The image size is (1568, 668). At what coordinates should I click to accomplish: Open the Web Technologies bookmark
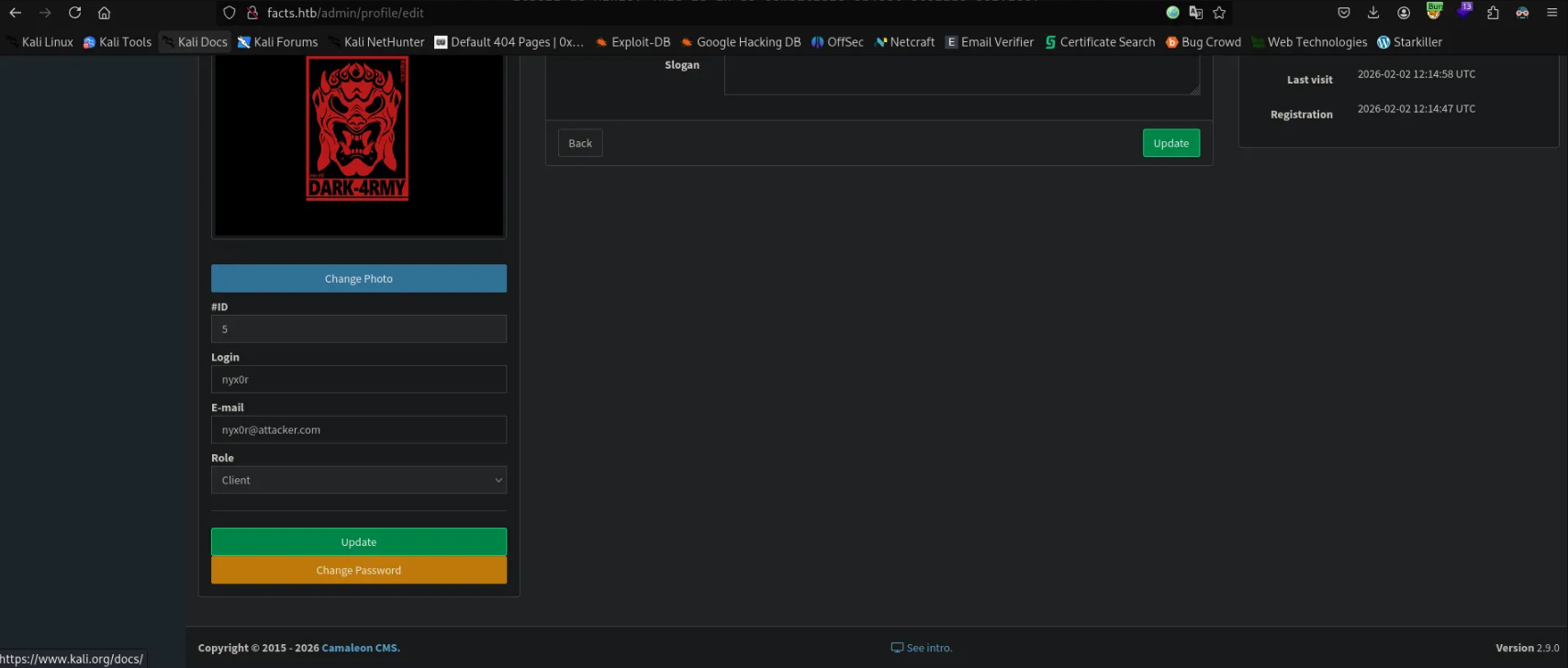[1309, 42]
